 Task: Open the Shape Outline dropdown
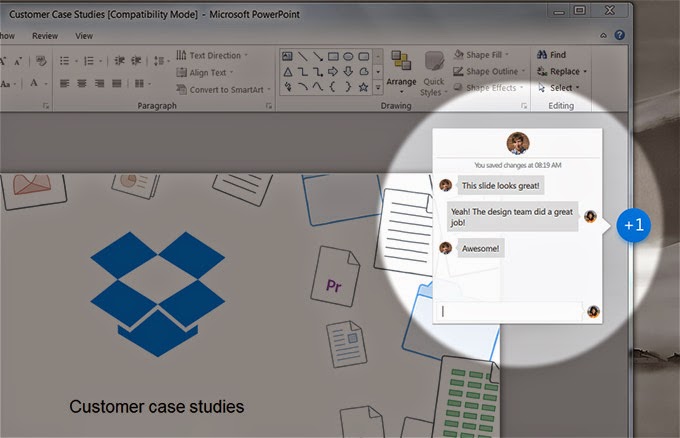(x=489, y=71)
